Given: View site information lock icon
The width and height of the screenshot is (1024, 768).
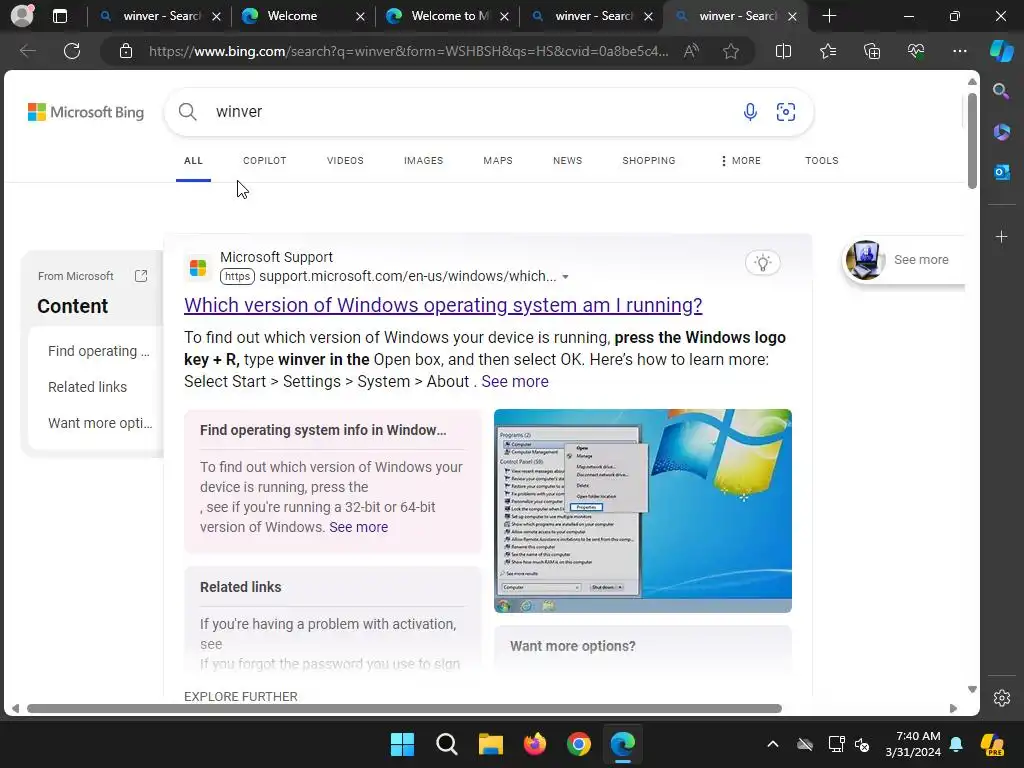Looking at the screenshot, I should pyautogui.click(x=126, y=51).
